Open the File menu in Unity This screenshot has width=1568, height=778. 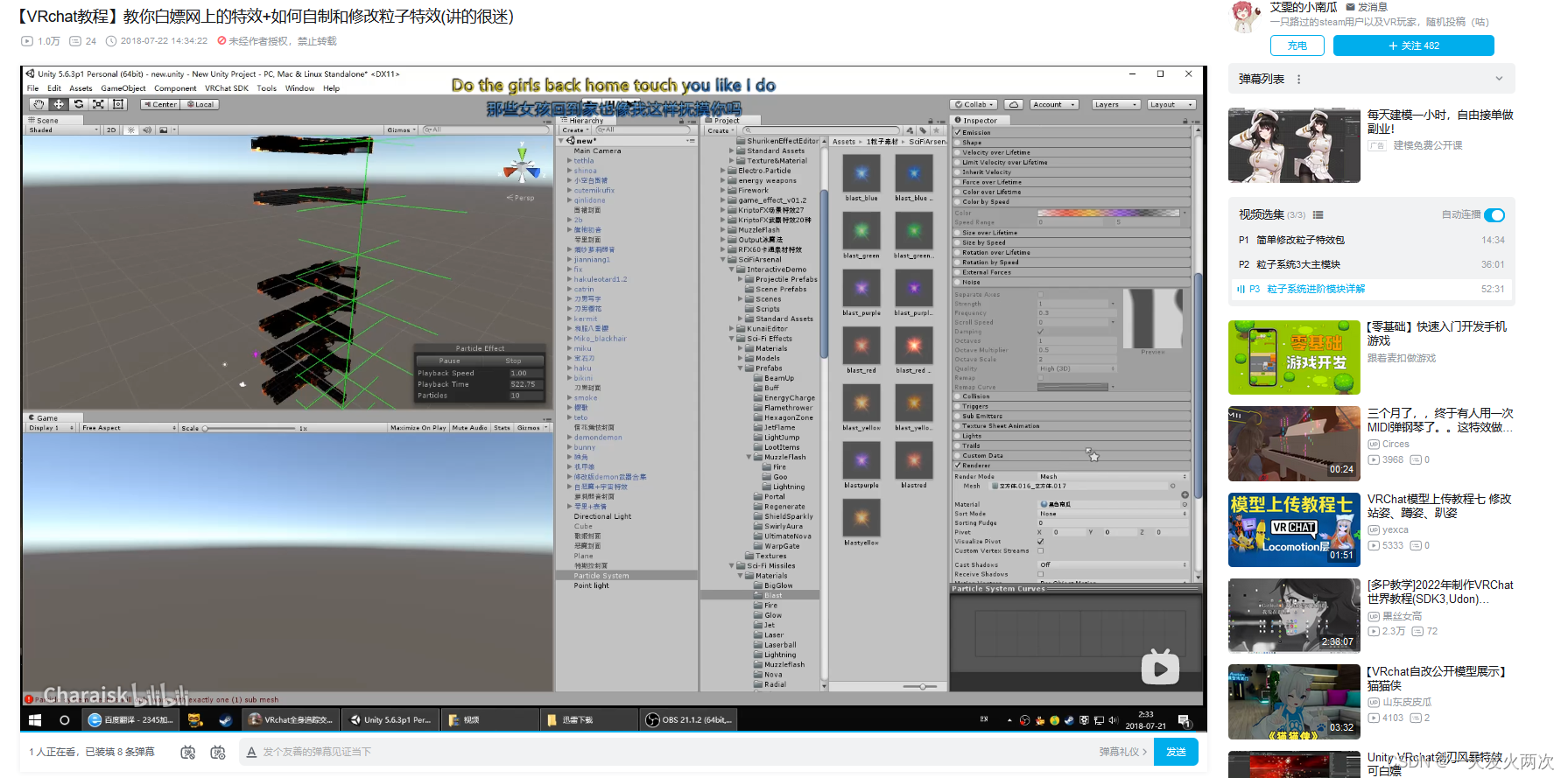coord(32,88)
